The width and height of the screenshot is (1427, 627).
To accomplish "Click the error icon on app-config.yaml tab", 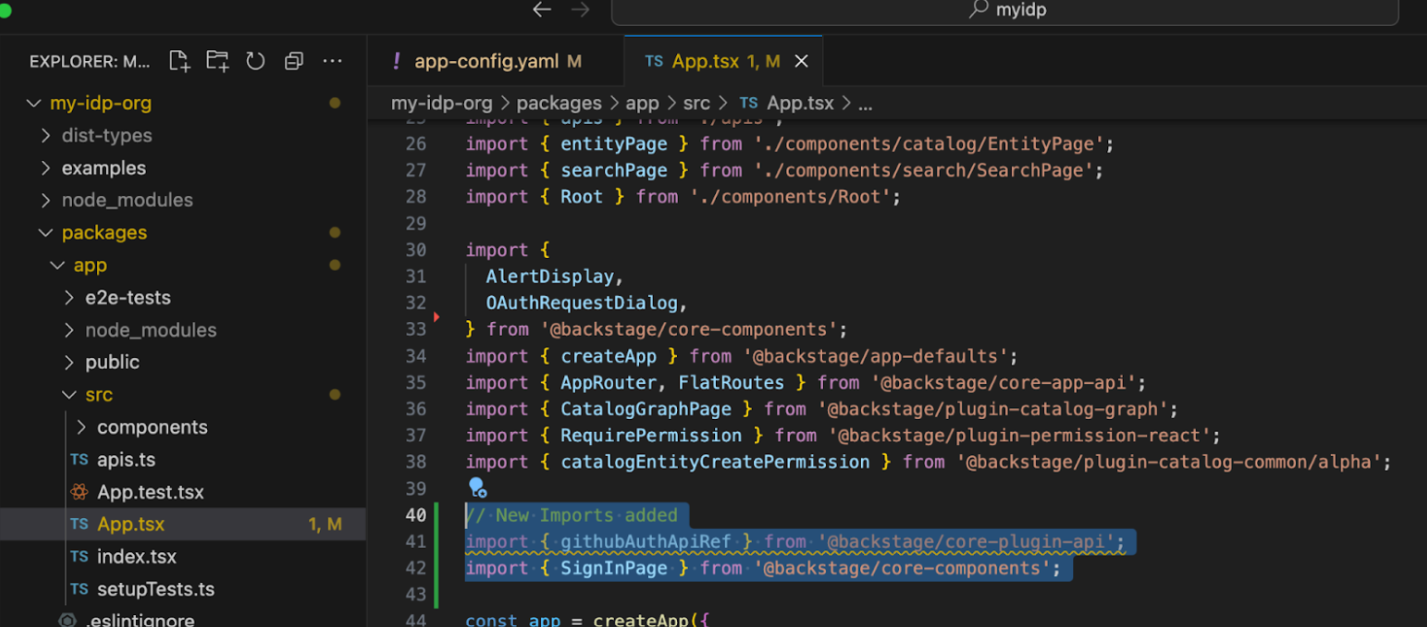I will click(398, 60).
